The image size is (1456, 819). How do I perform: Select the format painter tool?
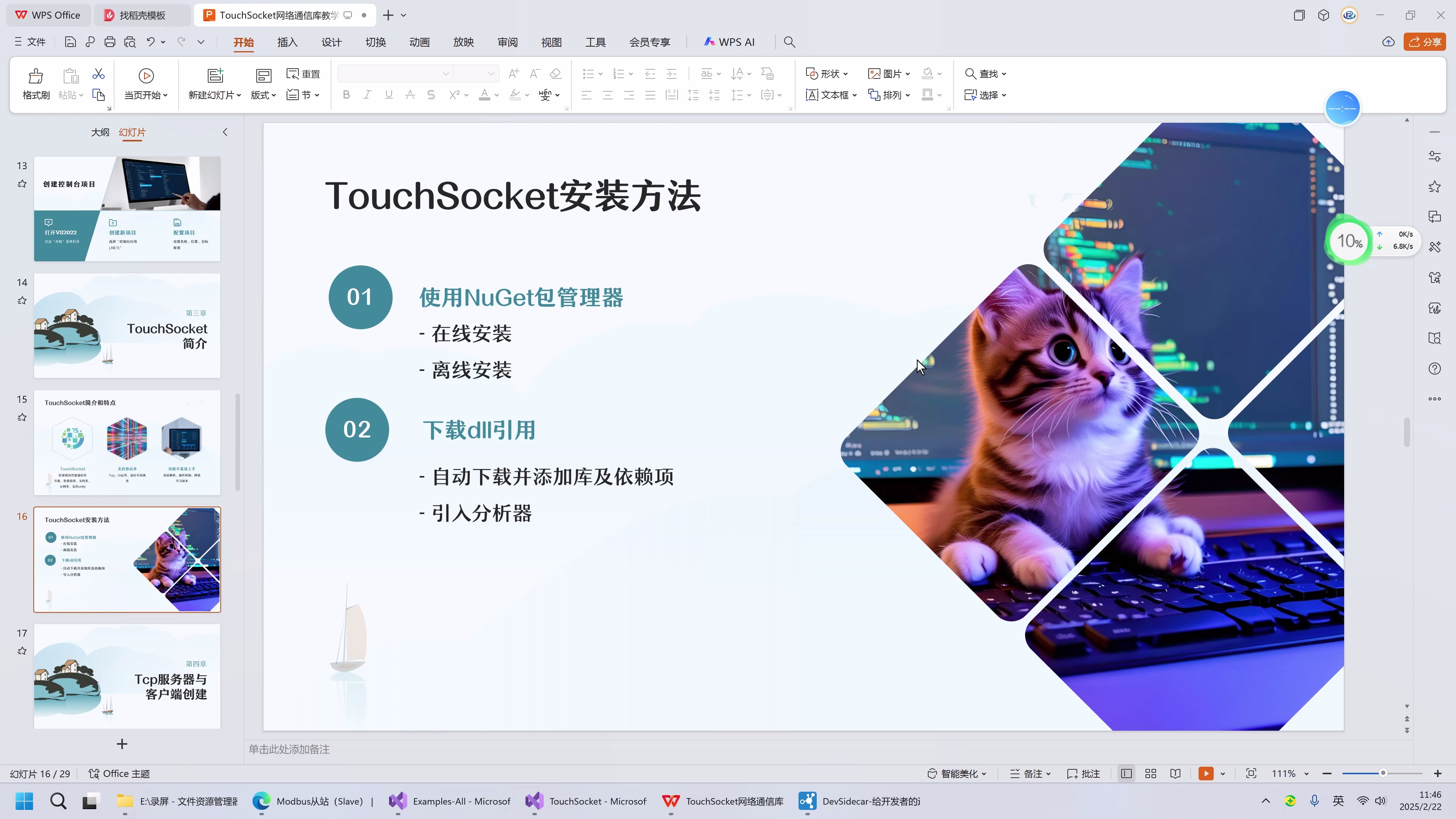[35, 84]
